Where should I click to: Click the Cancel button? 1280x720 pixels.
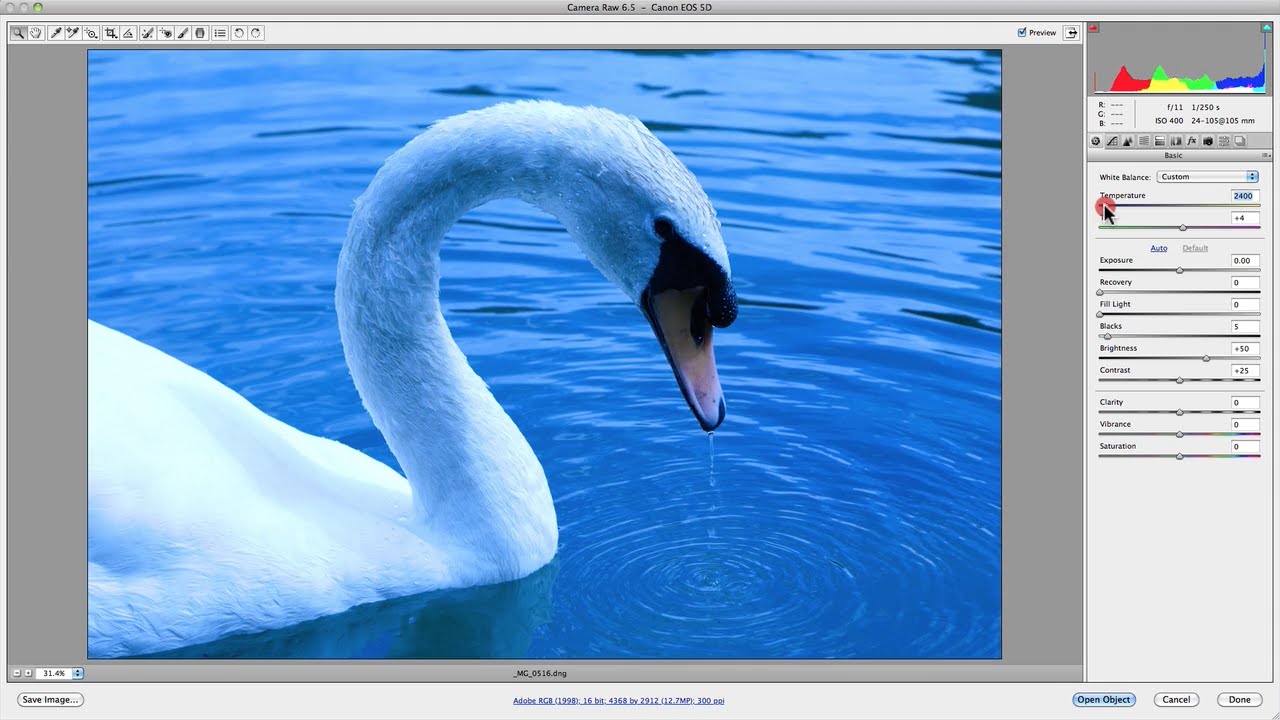[1176, 700]
